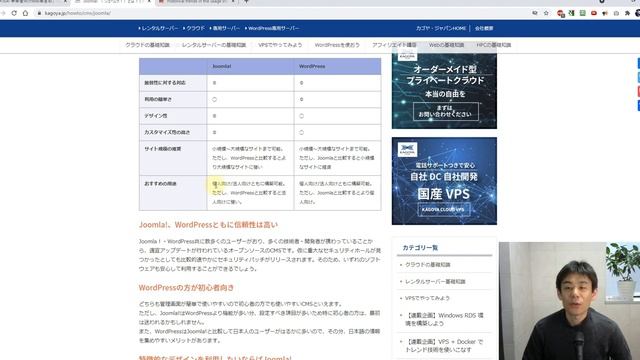This screenshot has width=640, height=360.
Task: Open the puzzle-piece extensions menu
Action: pos(627,13)
